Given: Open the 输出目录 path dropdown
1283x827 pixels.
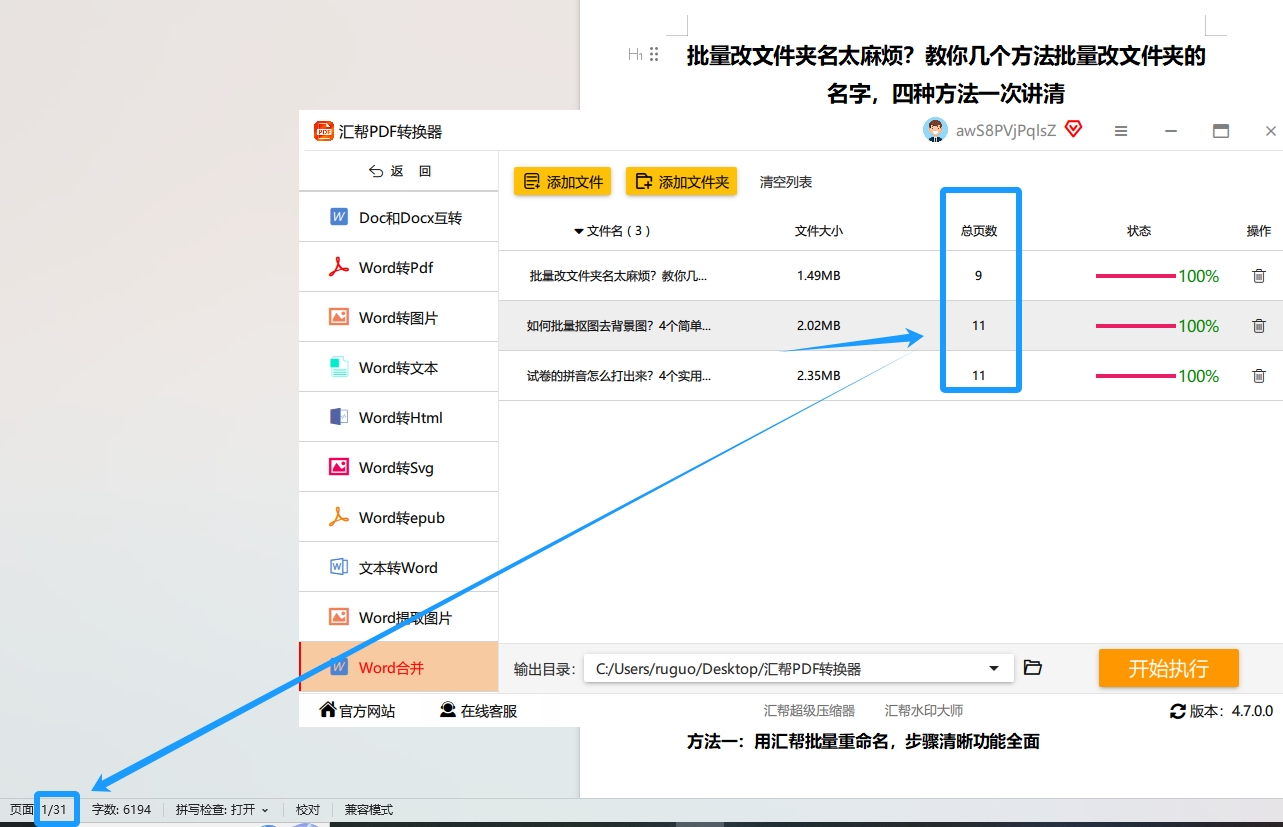Looking at the screenshot, I should pyautogui.click(x=994, y=668).
